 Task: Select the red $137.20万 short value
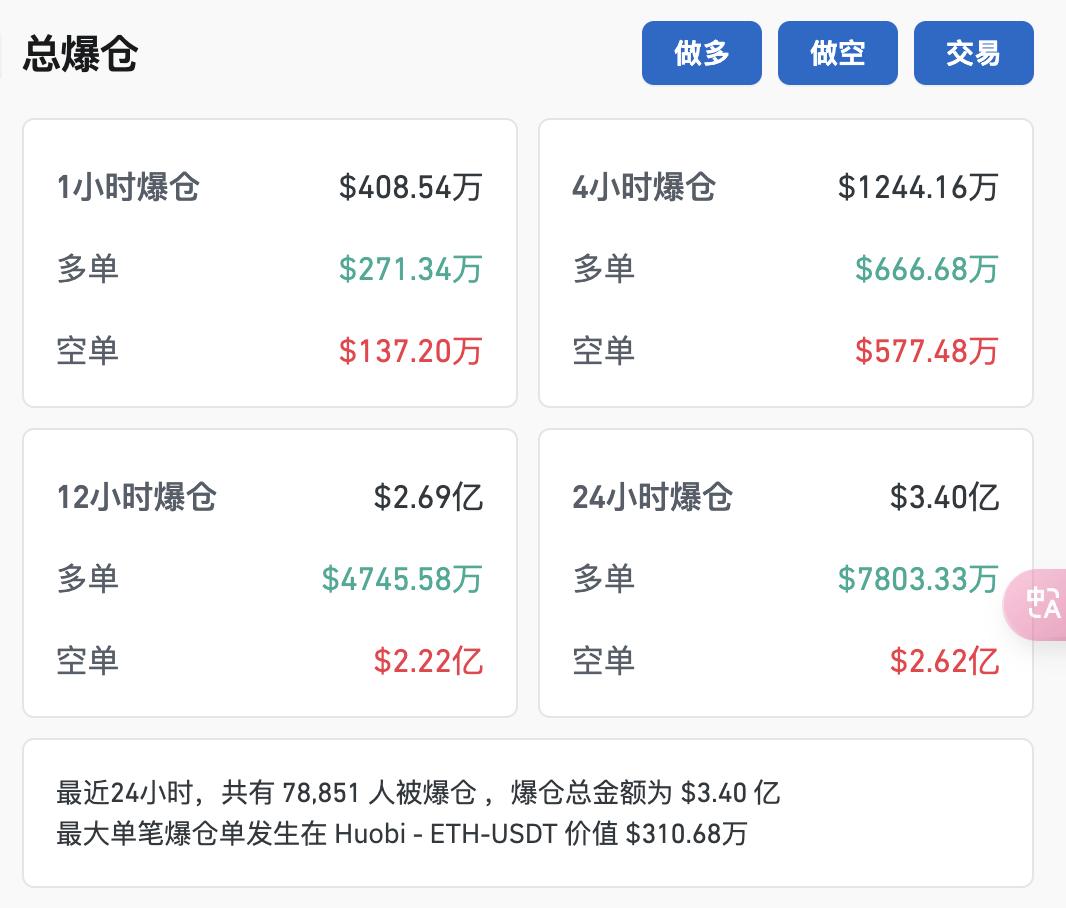[x=410, y=351]
